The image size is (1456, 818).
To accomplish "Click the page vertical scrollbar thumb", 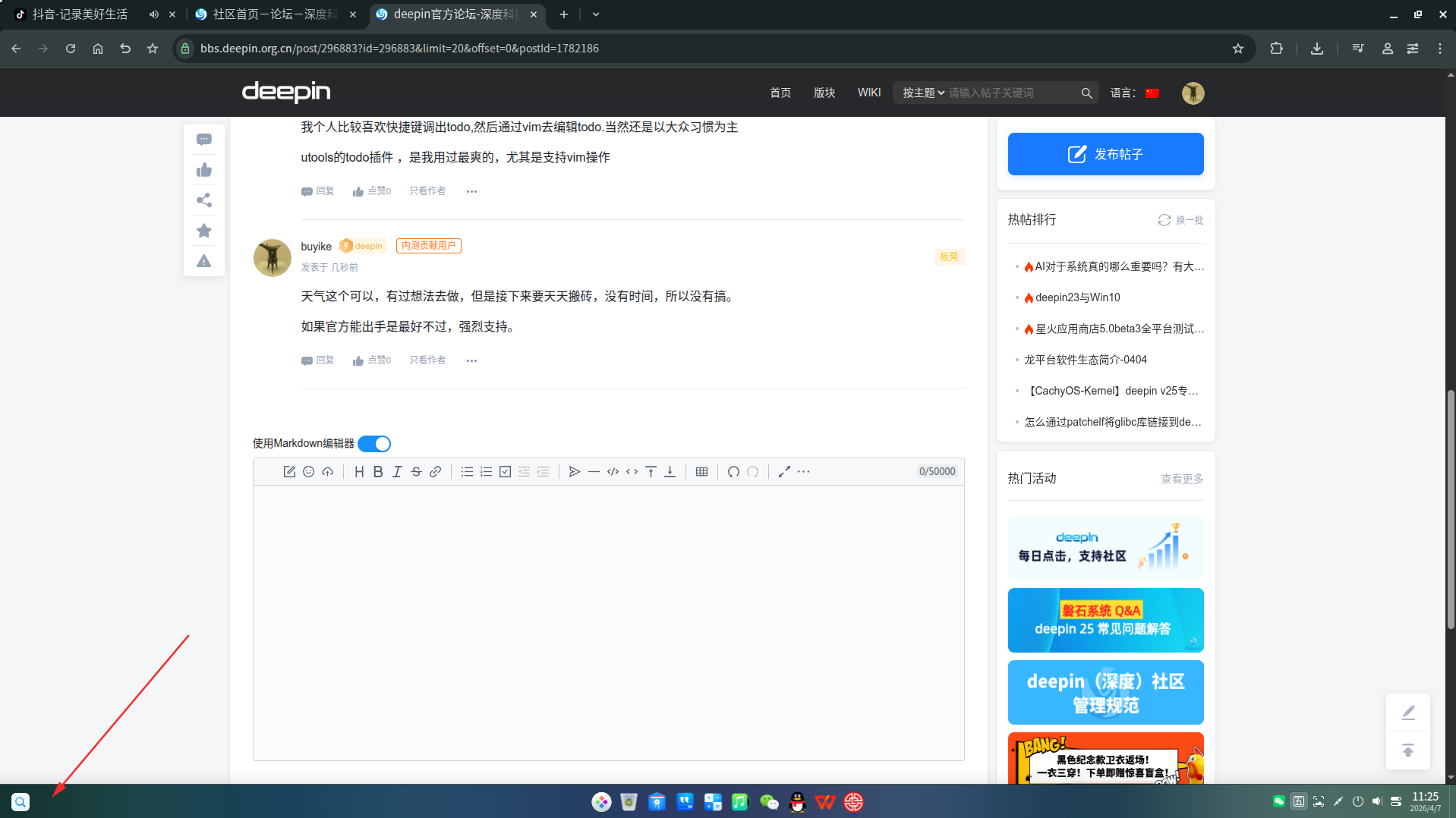I will 1451,508.
